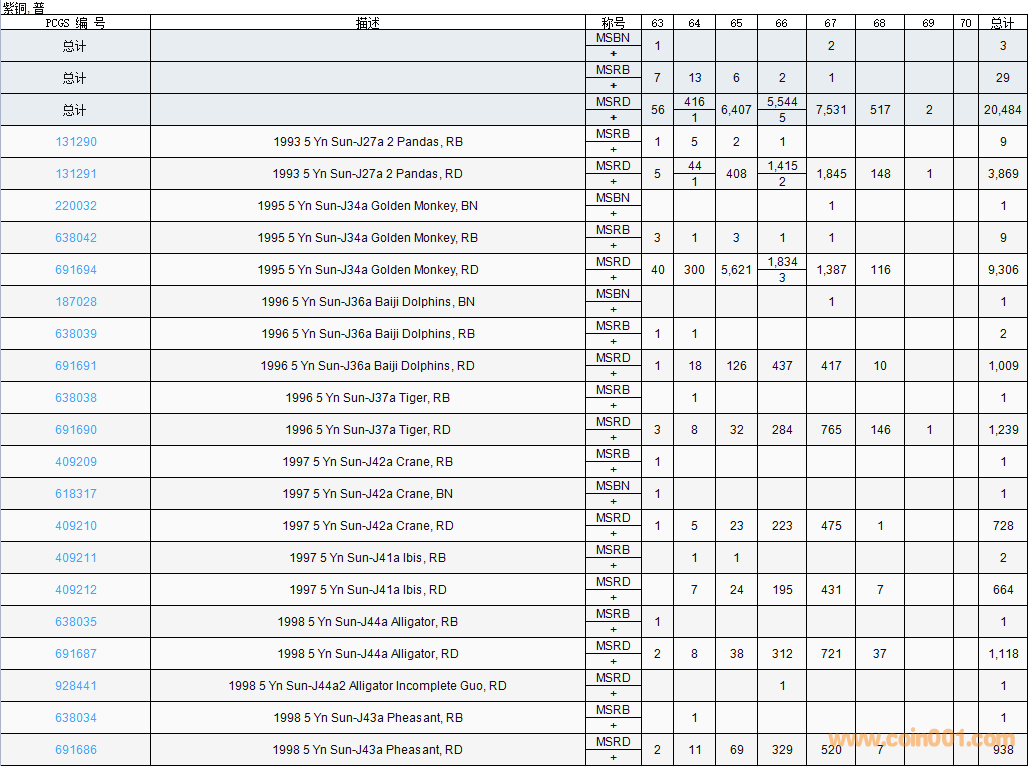
Task: Click the 描述 column header
Action: click(x=367, y=23)
